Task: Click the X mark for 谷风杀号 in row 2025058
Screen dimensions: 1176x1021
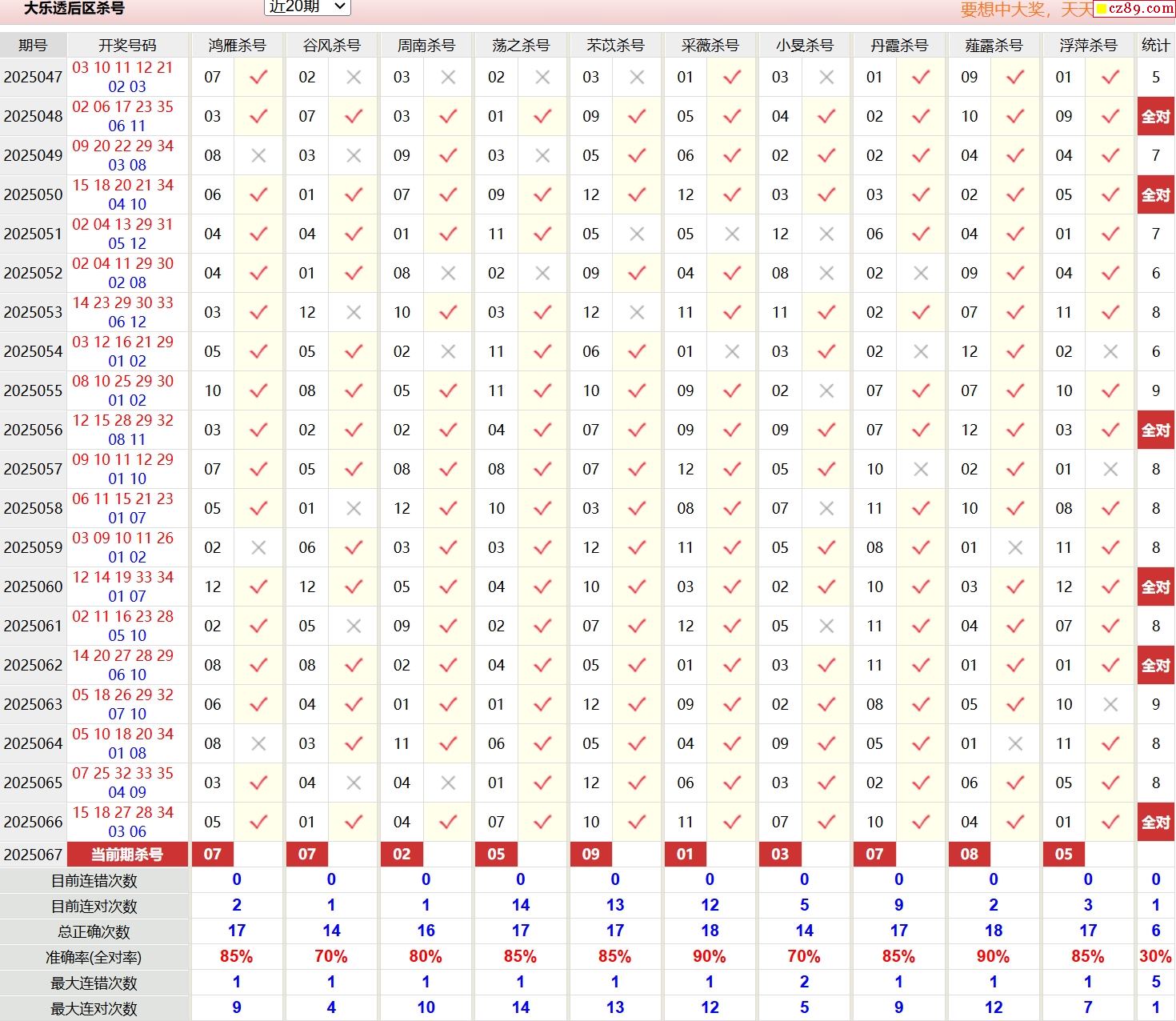Action: (354, 509)
